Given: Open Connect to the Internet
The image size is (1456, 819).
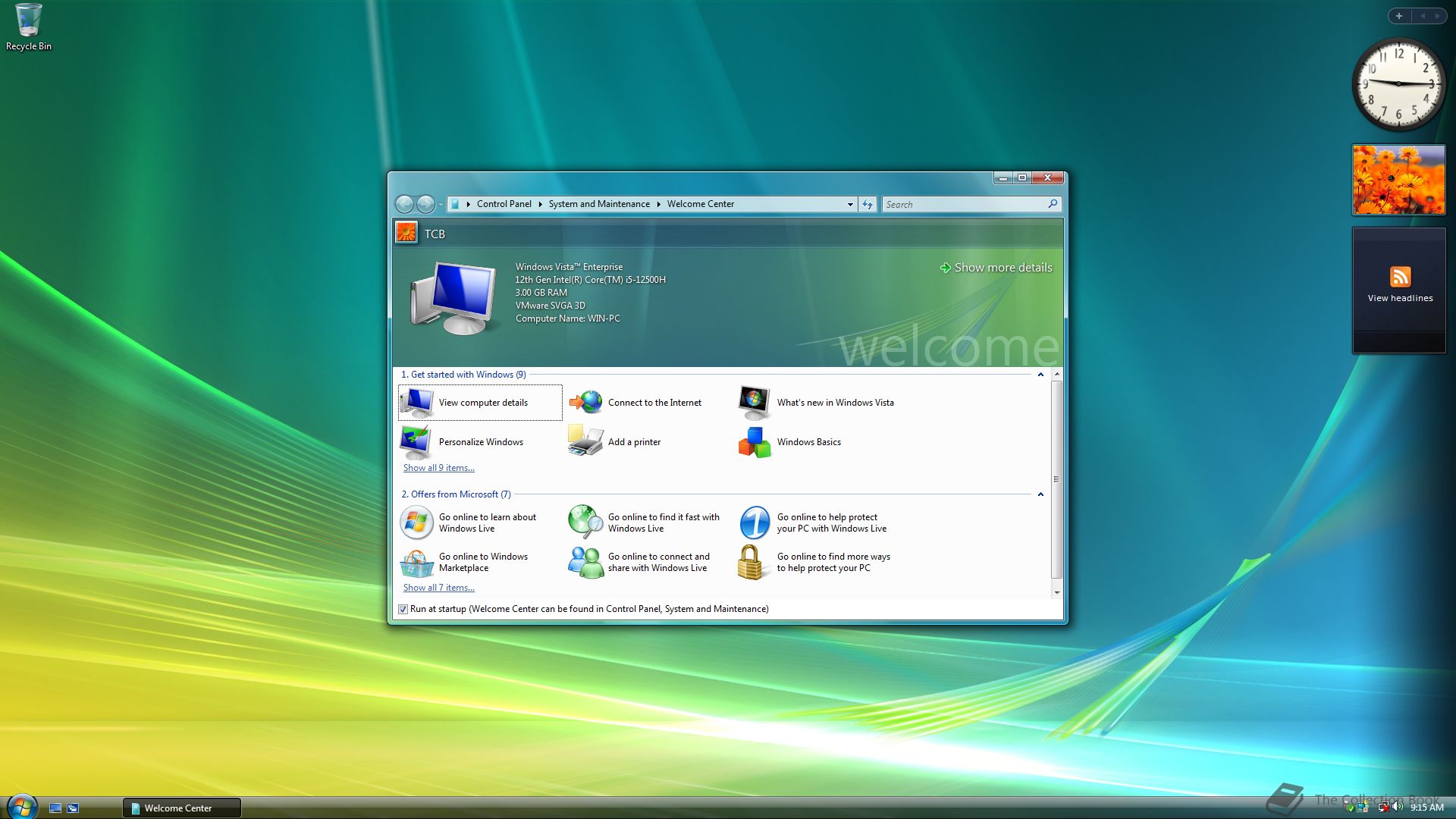Looking at the screenshot, I should (635, 403).
